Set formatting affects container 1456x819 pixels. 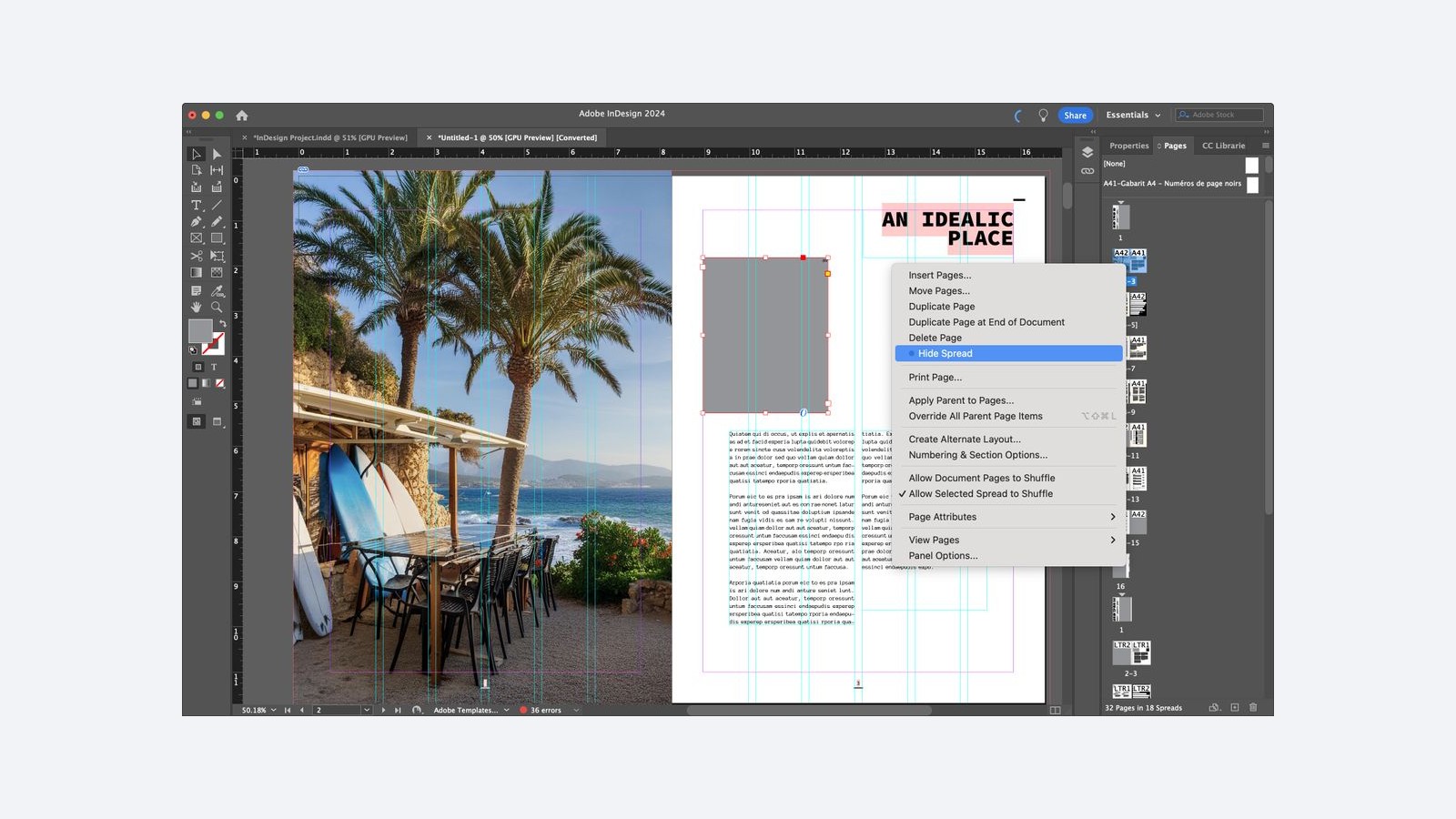click(197, 367)
